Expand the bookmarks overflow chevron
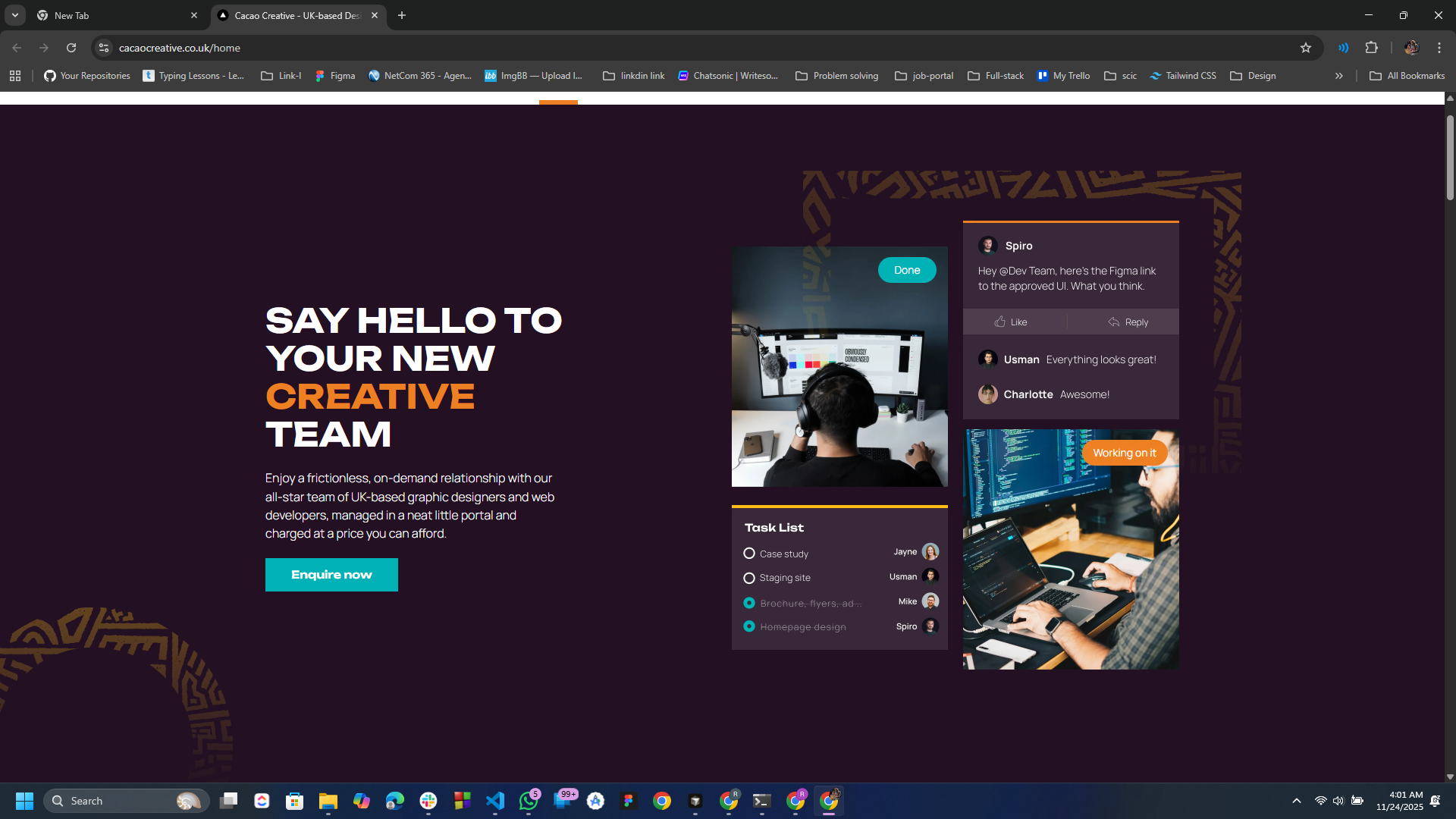The height and width of the screenshot is (819, 1456). click(x=1339, y=75)
